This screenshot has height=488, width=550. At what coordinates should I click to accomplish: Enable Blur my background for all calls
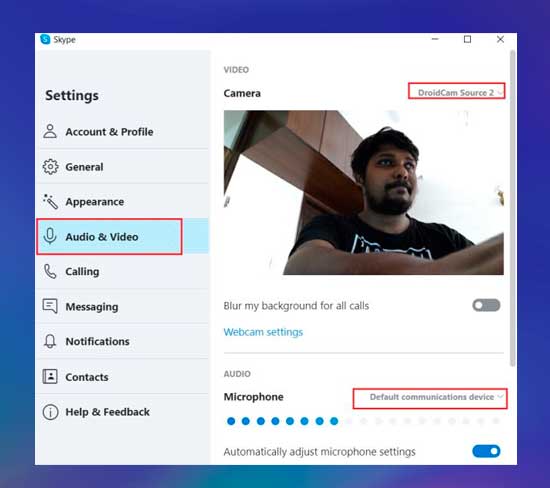pyautogui.click(x=486, y=305)
